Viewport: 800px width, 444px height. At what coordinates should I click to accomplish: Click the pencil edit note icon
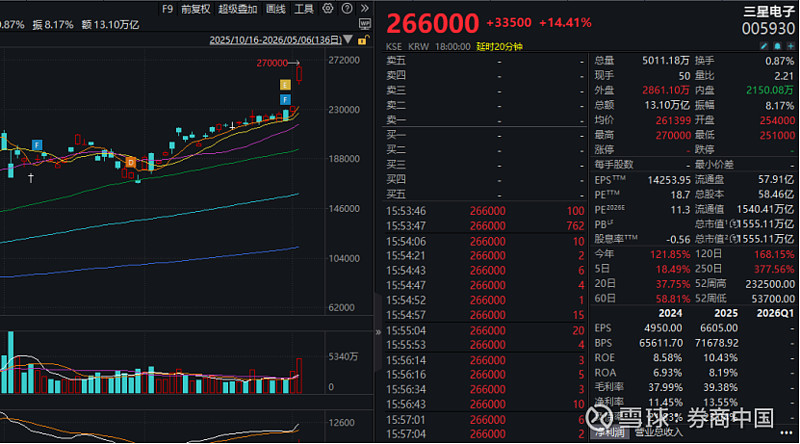click(x=764, y=46)
